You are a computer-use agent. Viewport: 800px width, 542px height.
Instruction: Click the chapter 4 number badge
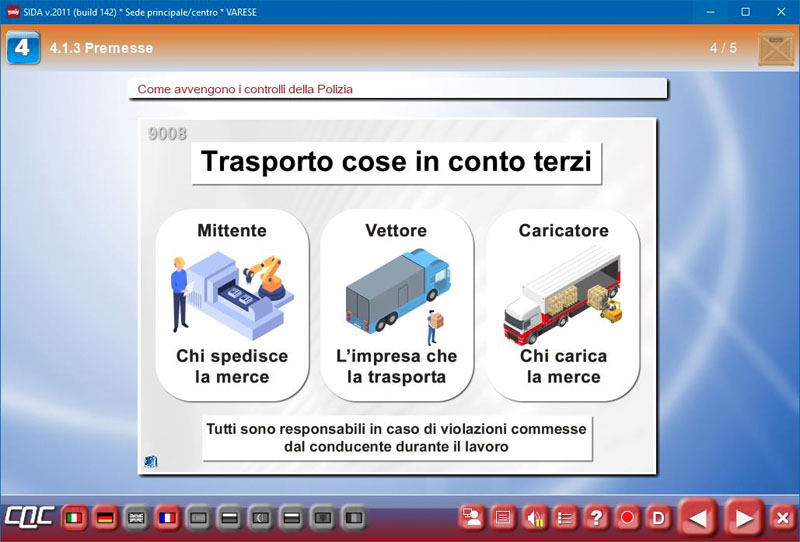23,48
